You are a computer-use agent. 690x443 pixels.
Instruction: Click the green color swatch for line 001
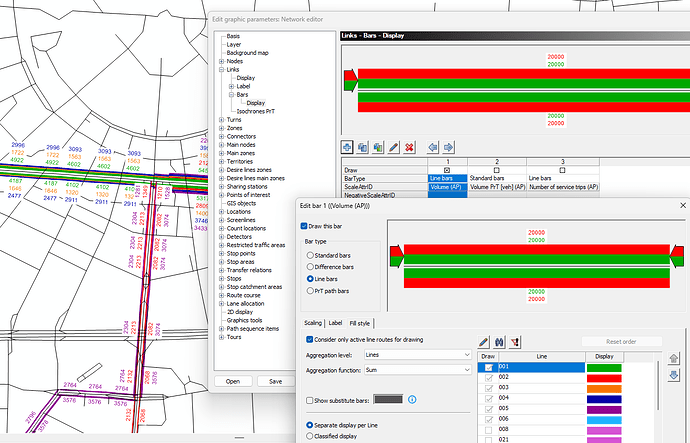[604, 368]
